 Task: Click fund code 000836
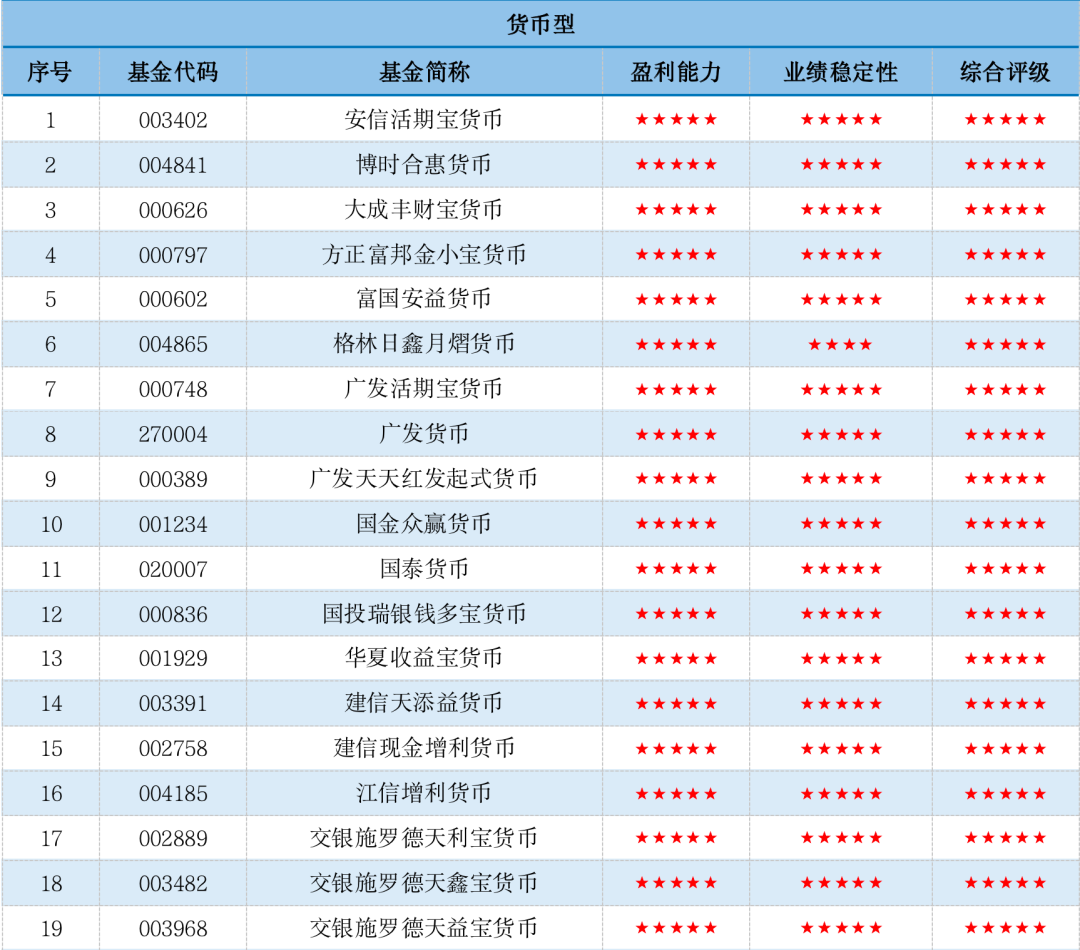pos(173,615)
